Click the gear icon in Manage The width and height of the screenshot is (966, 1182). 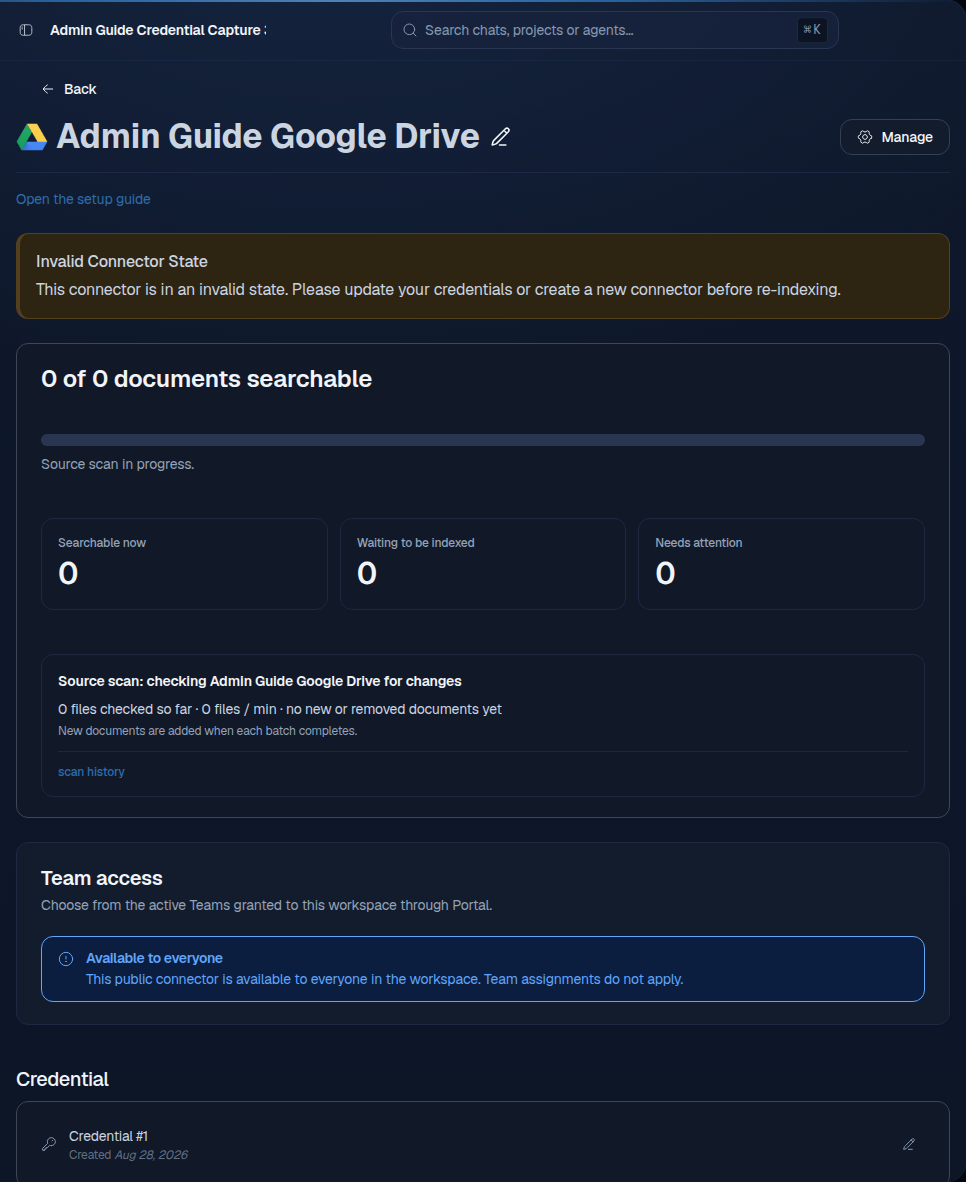tap(865, 137)
